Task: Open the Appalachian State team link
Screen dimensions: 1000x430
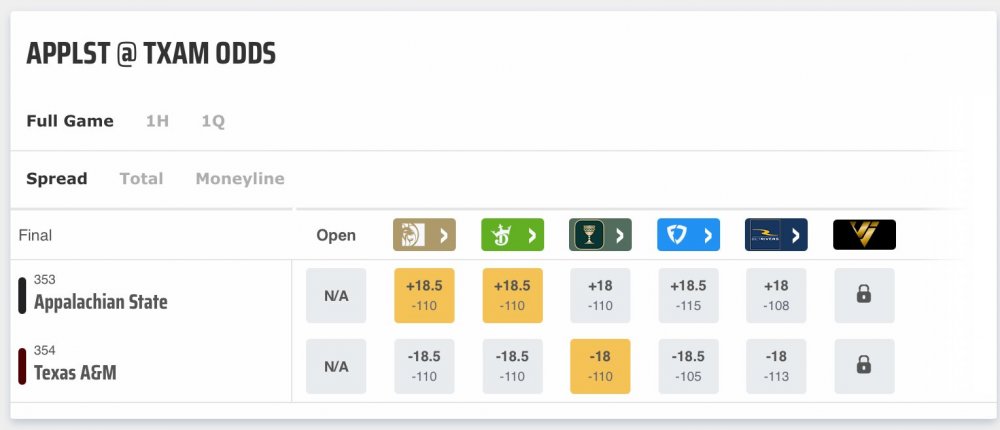Action: pyautogui.click(x=100, y=302)
